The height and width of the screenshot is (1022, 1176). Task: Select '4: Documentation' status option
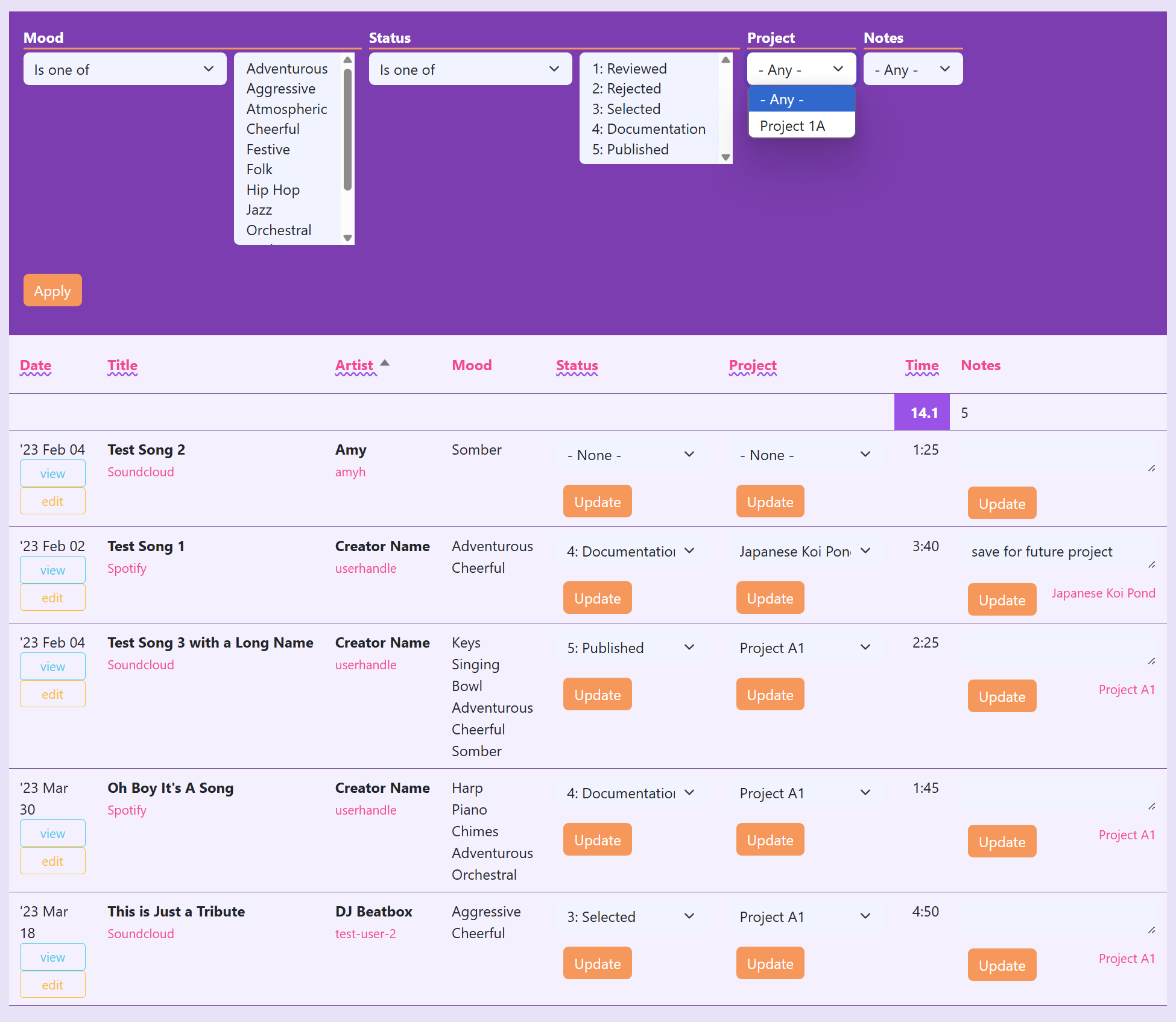point(649,129)
